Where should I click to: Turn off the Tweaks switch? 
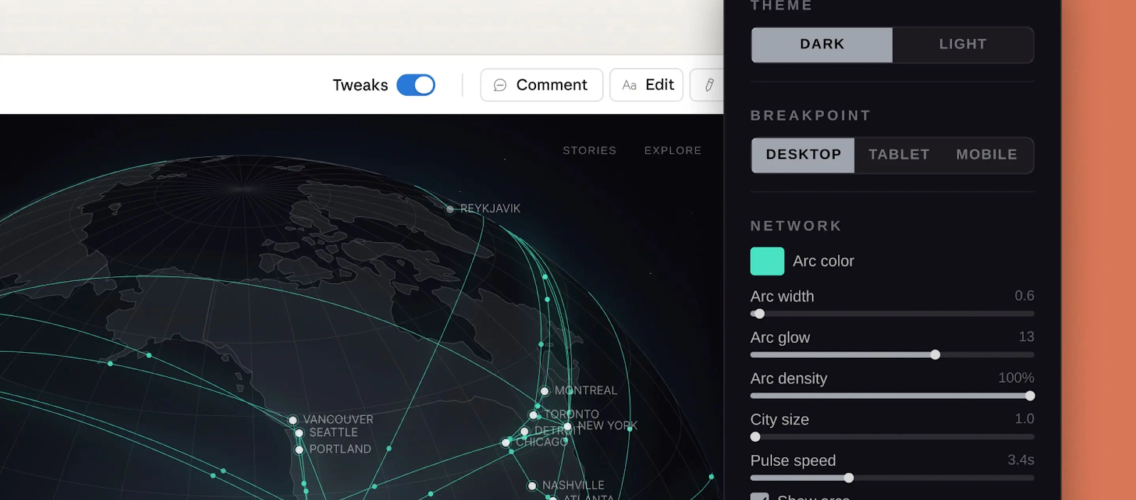(416, 85)
